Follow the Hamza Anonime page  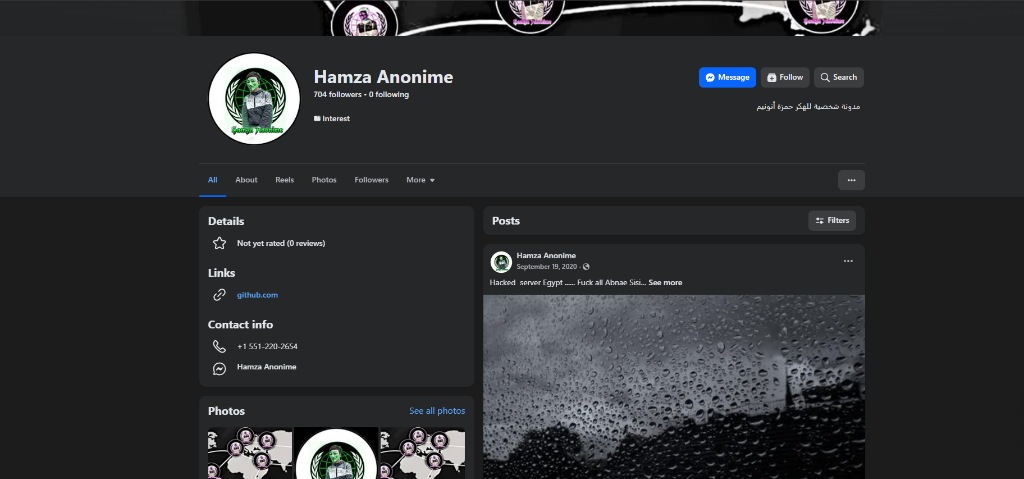click(x=785, y=77)
